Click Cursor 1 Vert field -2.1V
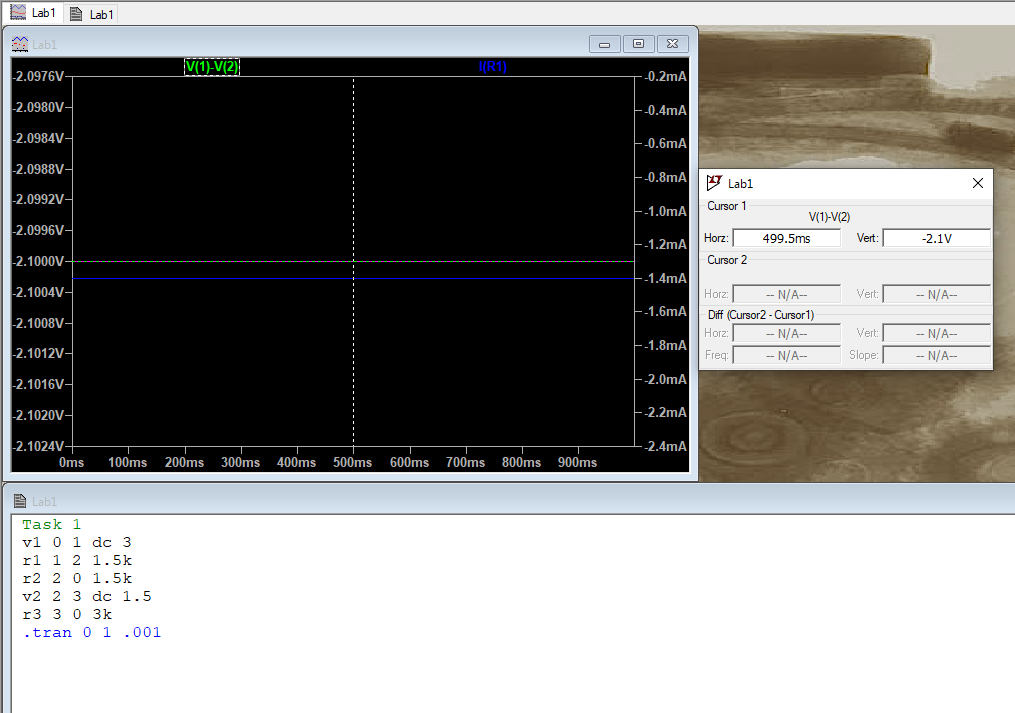 (x=937, y=238)
